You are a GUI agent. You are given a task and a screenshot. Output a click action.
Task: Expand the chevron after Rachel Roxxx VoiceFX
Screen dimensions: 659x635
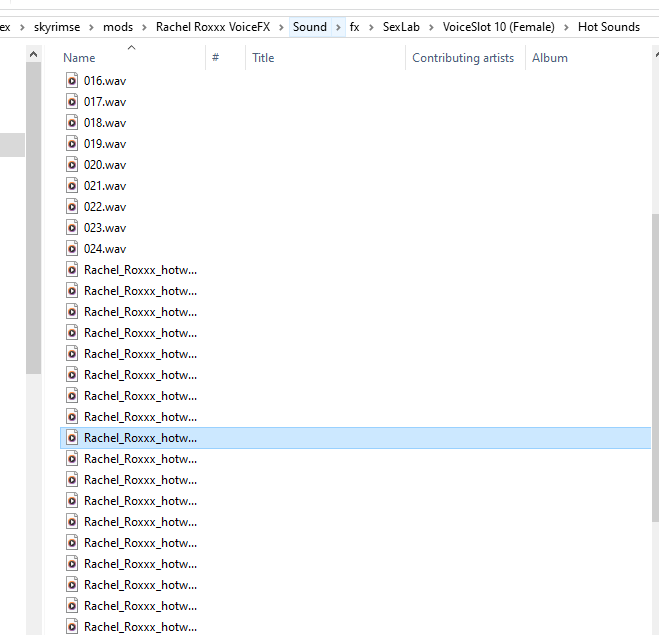(x=281, y=27)
